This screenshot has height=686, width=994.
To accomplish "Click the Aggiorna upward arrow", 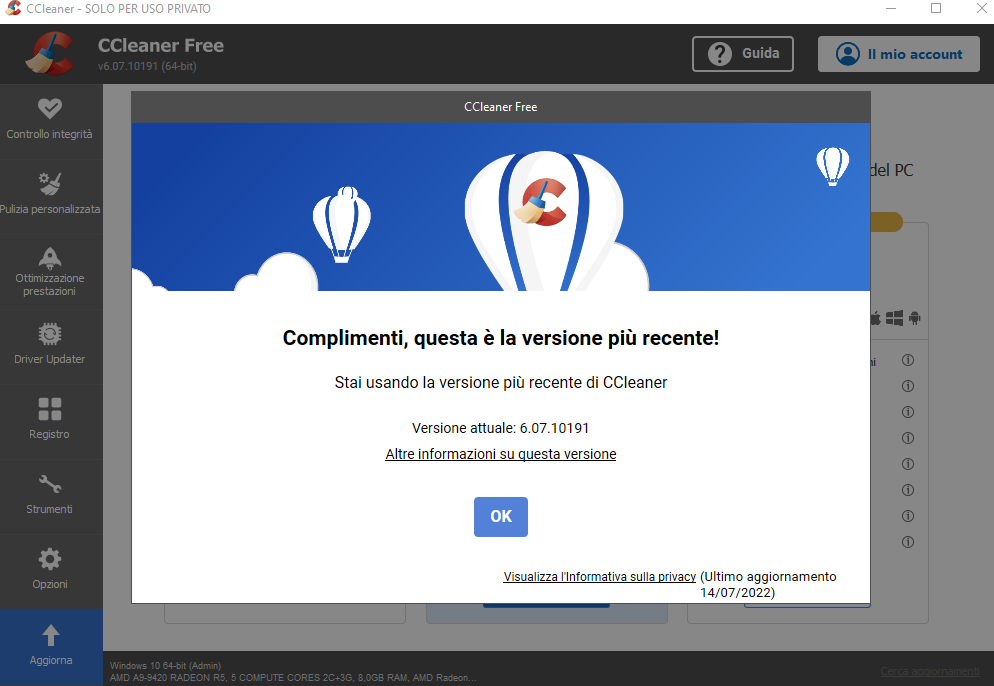I will [51, 635].
